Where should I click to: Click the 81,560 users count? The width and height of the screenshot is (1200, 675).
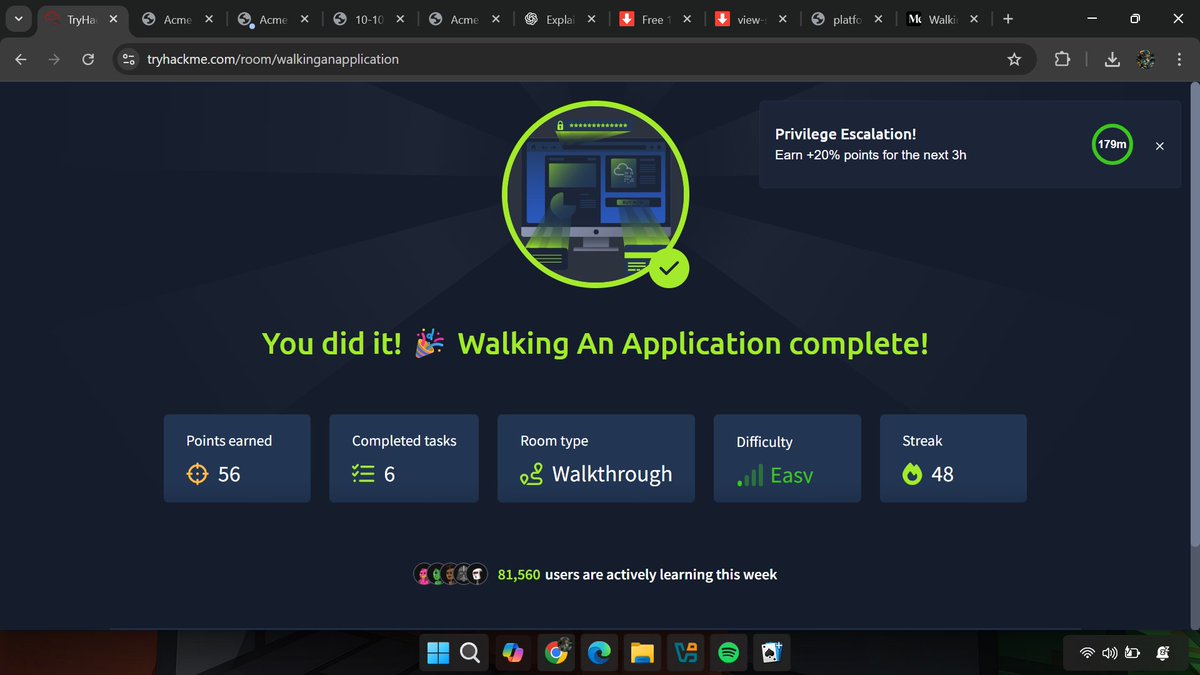(519, 574)
